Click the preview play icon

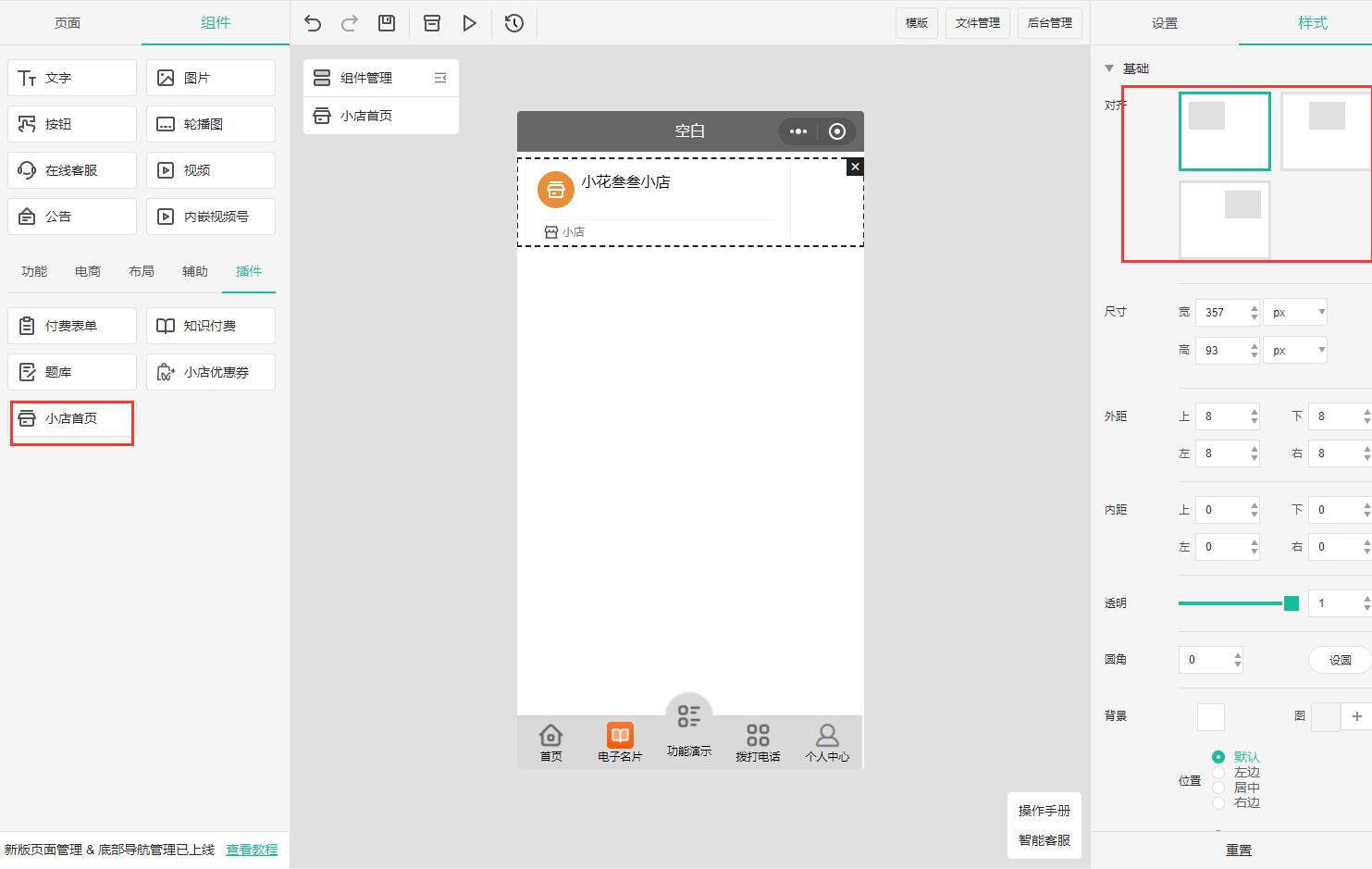point(469,23)
